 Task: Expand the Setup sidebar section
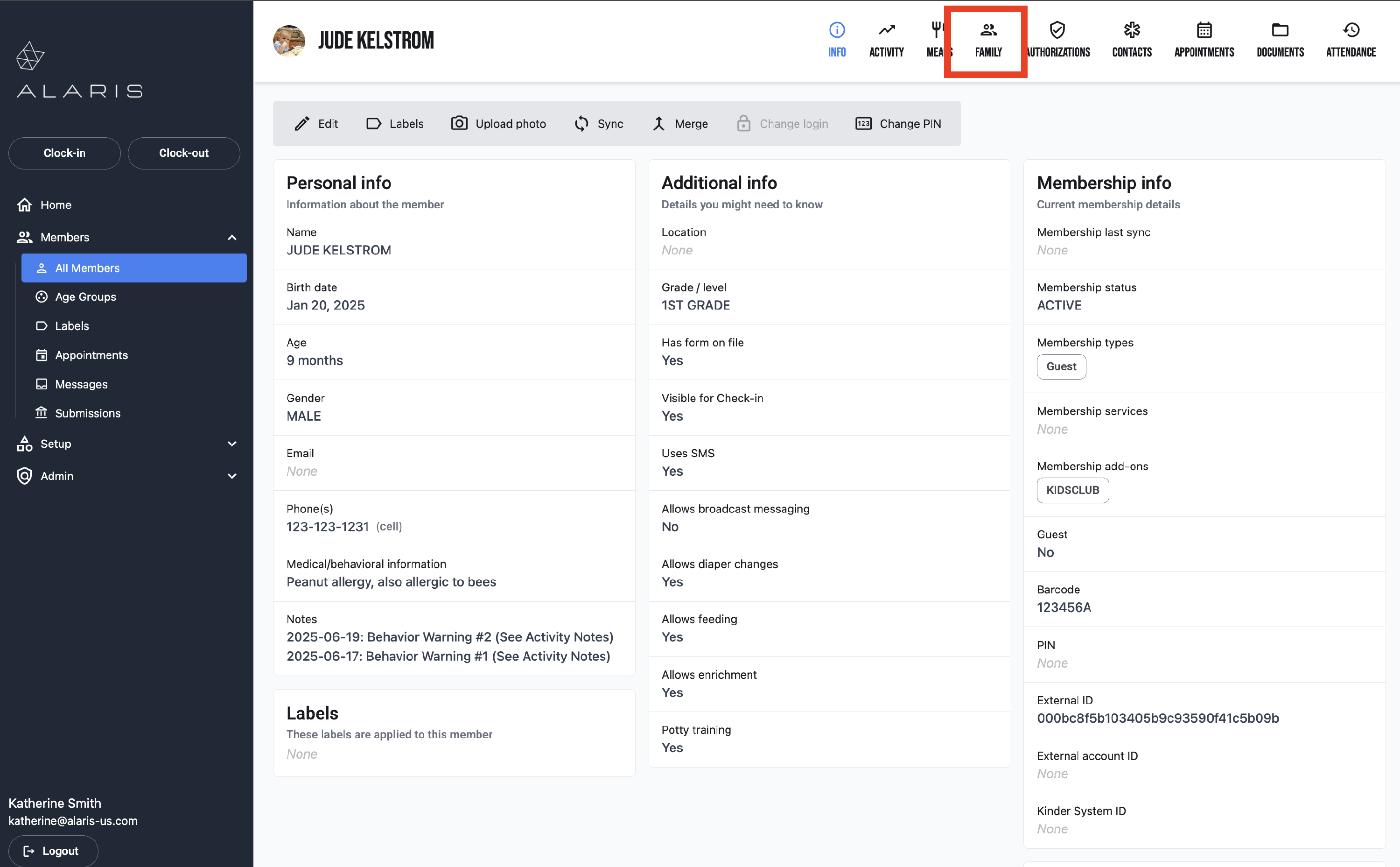tap(231, 444)
